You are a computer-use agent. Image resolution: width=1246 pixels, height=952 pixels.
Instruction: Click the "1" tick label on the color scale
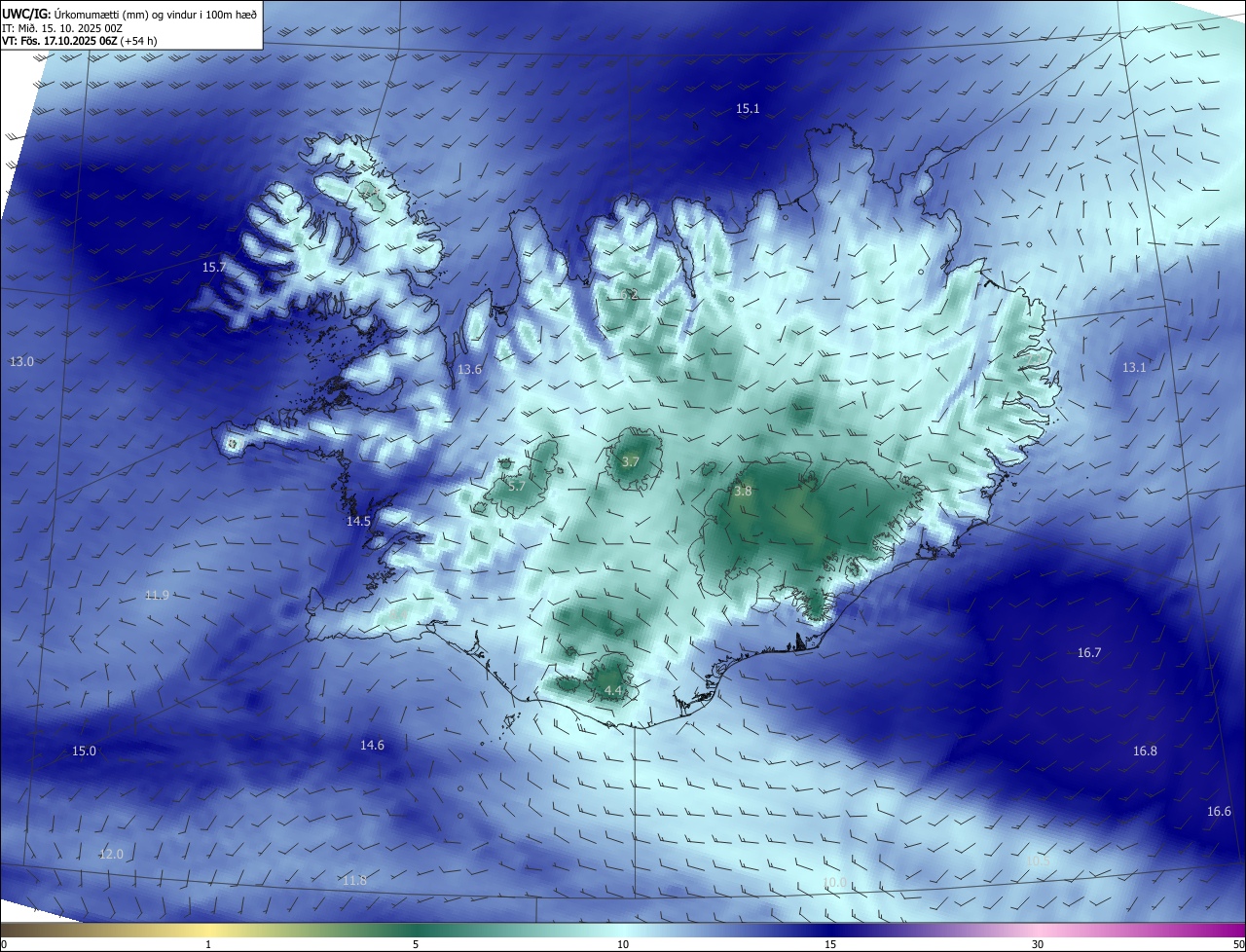[x=208, y=944]
